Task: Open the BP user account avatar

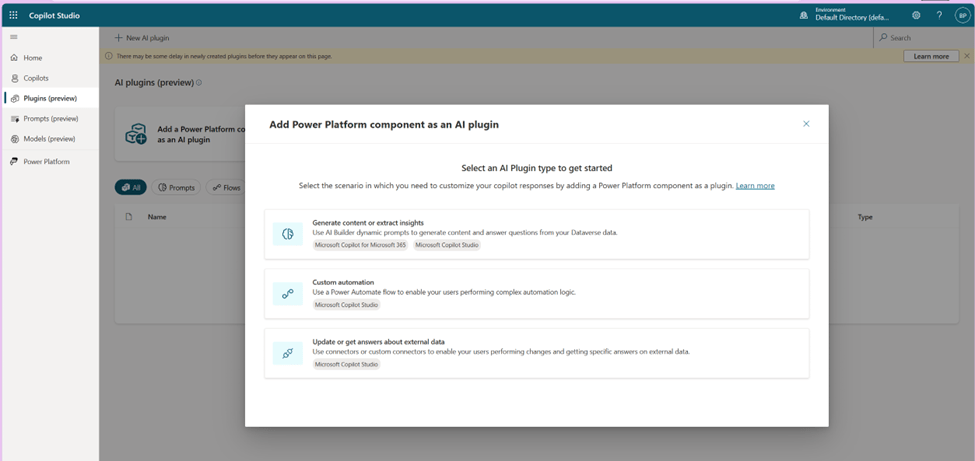Action: (x=962, y=16)
